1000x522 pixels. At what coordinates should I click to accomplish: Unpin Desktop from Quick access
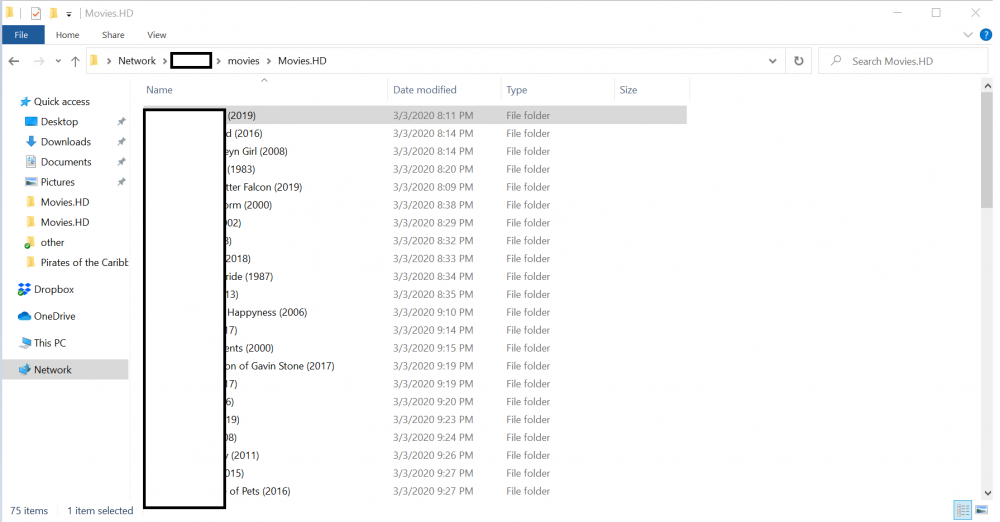[121, 121]
